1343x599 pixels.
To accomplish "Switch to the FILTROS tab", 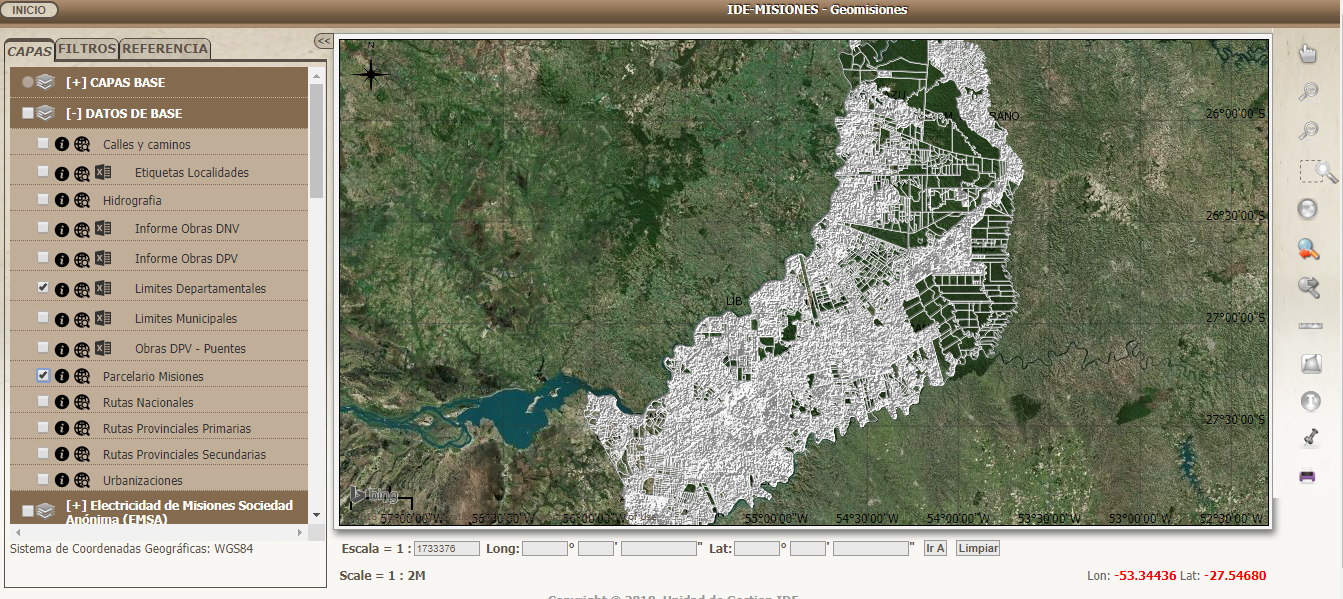I will click(x=87, y=48).
